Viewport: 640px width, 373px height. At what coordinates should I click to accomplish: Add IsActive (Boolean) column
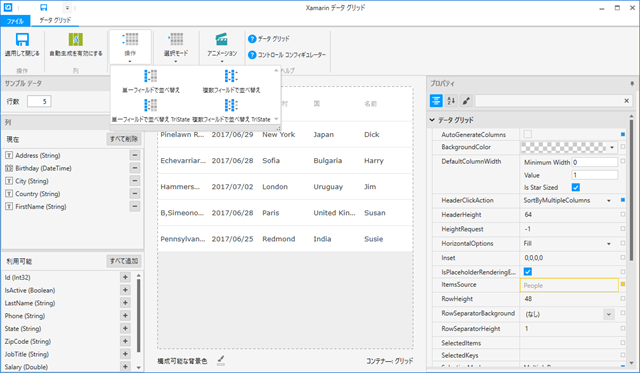tap(125, 290)
